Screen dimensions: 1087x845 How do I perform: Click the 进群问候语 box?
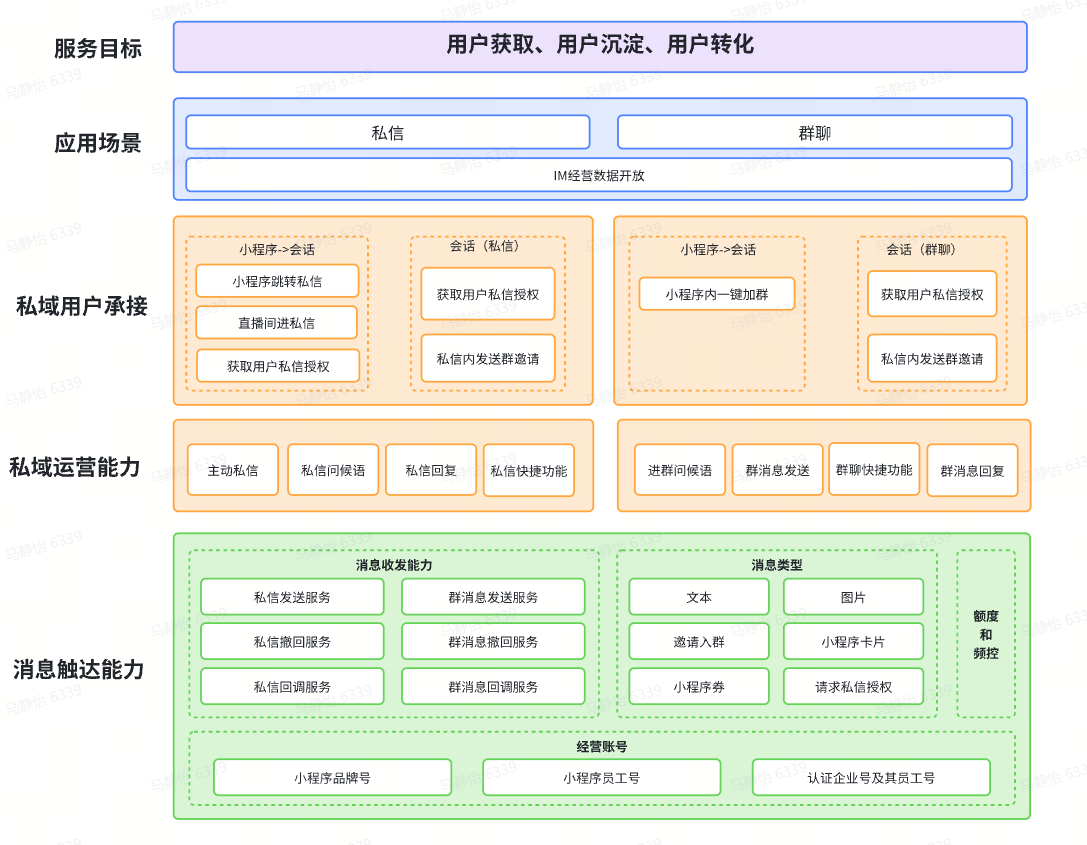tap(680, 470)
